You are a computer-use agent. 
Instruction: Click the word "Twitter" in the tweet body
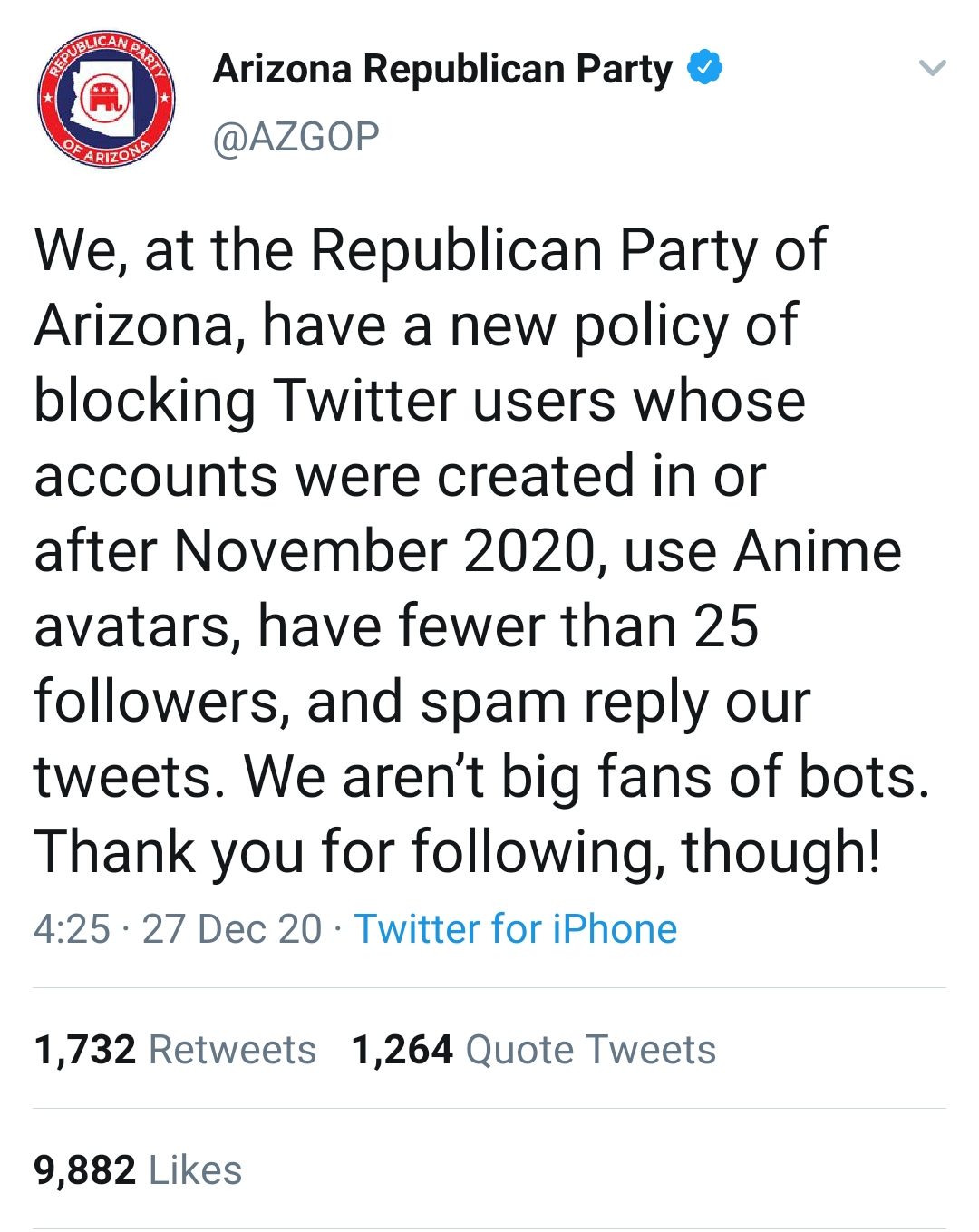(364, 401)
